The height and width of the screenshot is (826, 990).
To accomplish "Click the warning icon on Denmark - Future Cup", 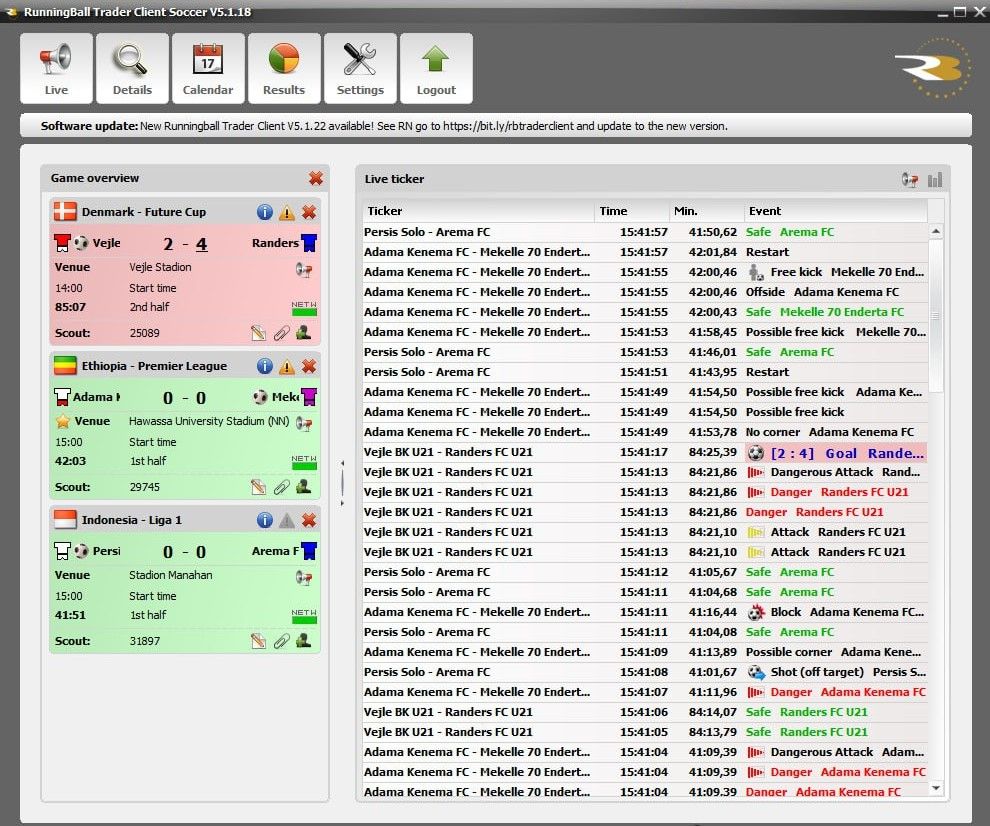I will point(287,212).
